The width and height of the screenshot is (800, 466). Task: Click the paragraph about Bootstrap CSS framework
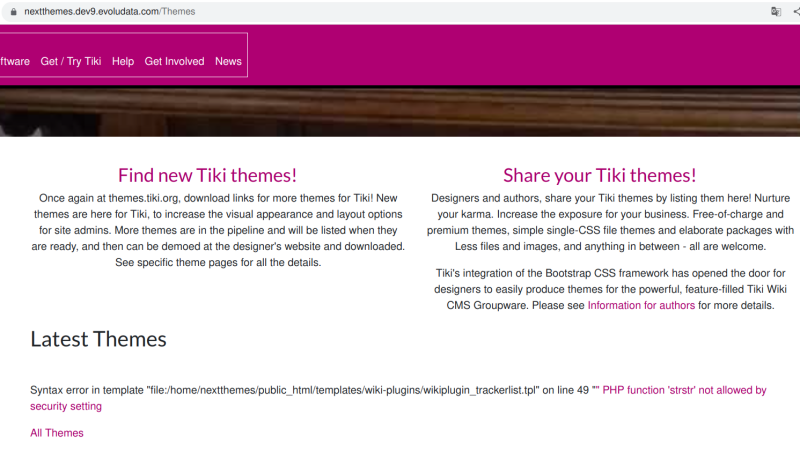[610, 289]
